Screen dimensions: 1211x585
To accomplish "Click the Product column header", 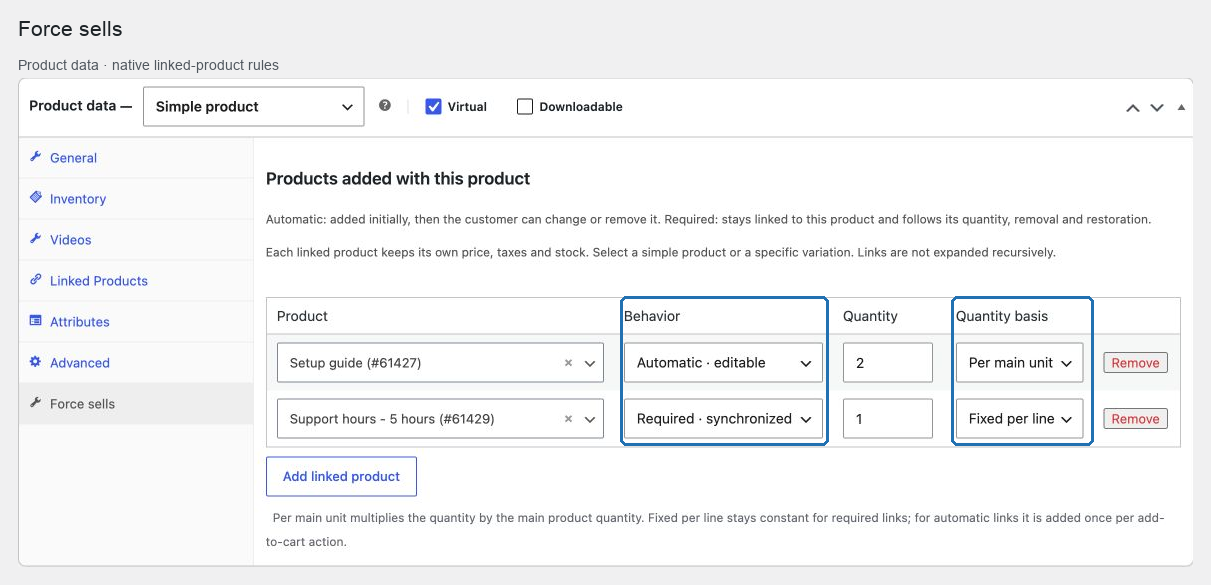I will tap(302, 316).
